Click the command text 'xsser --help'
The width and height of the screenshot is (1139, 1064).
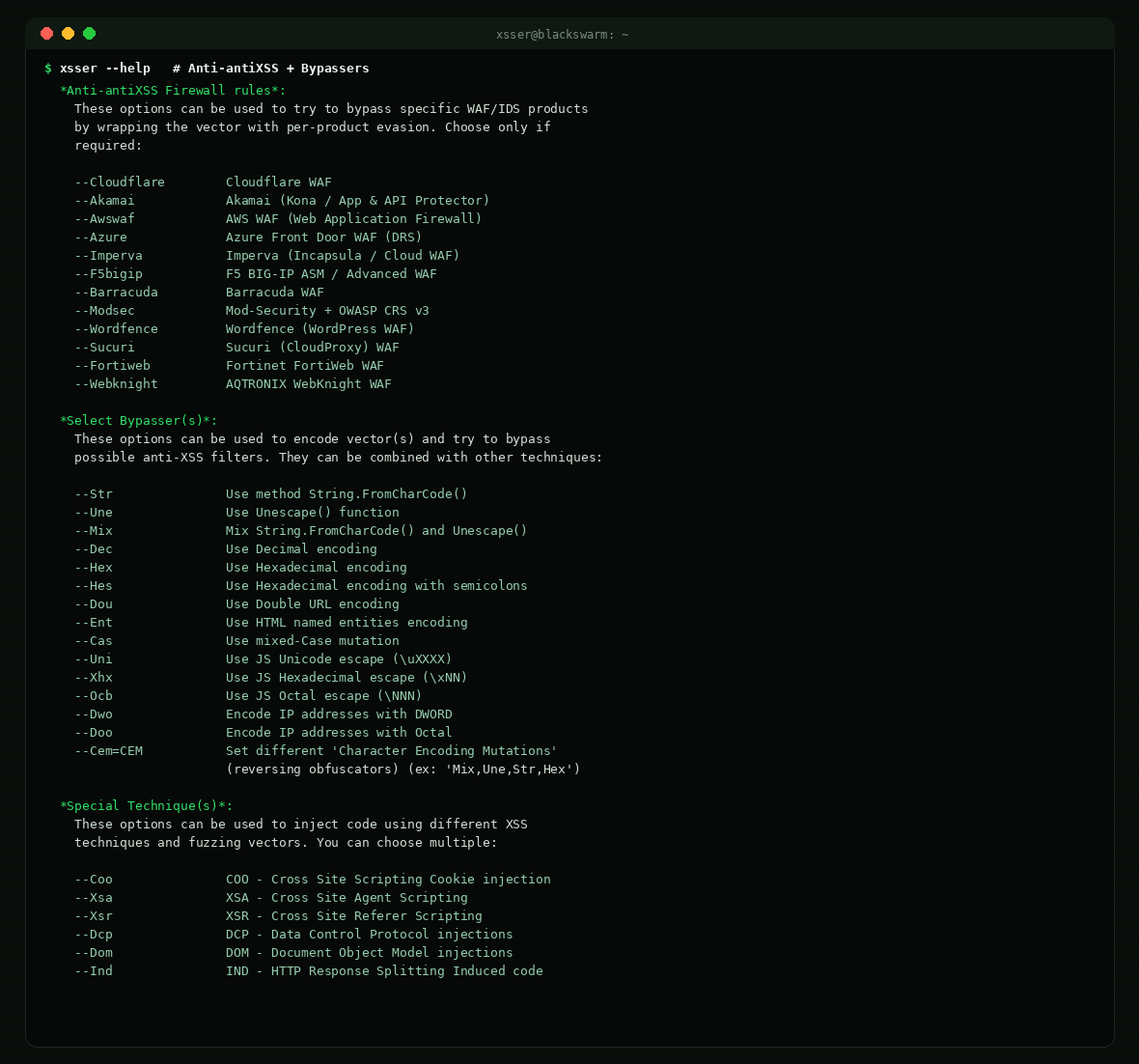pos(105,69)
